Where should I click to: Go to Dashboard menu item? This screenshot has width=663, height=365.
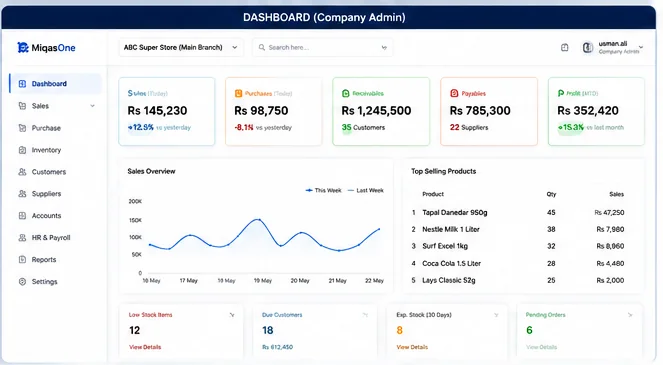tap(55, 84)
